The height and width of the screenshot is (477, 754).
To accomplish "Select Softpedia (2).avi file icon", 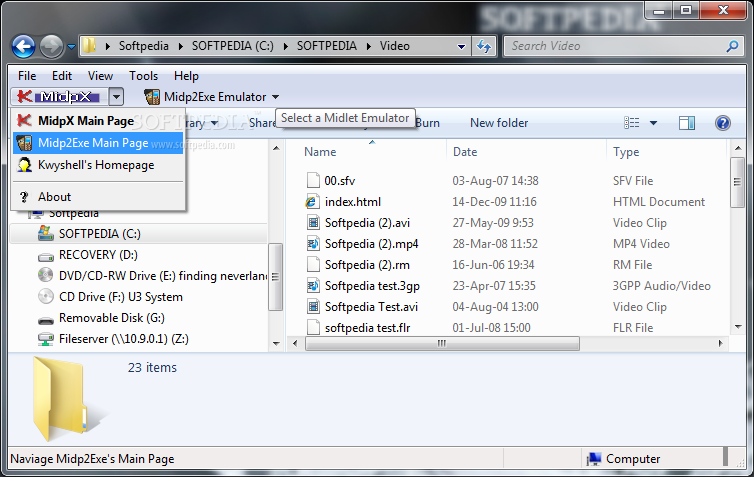I will pos(313,223).
